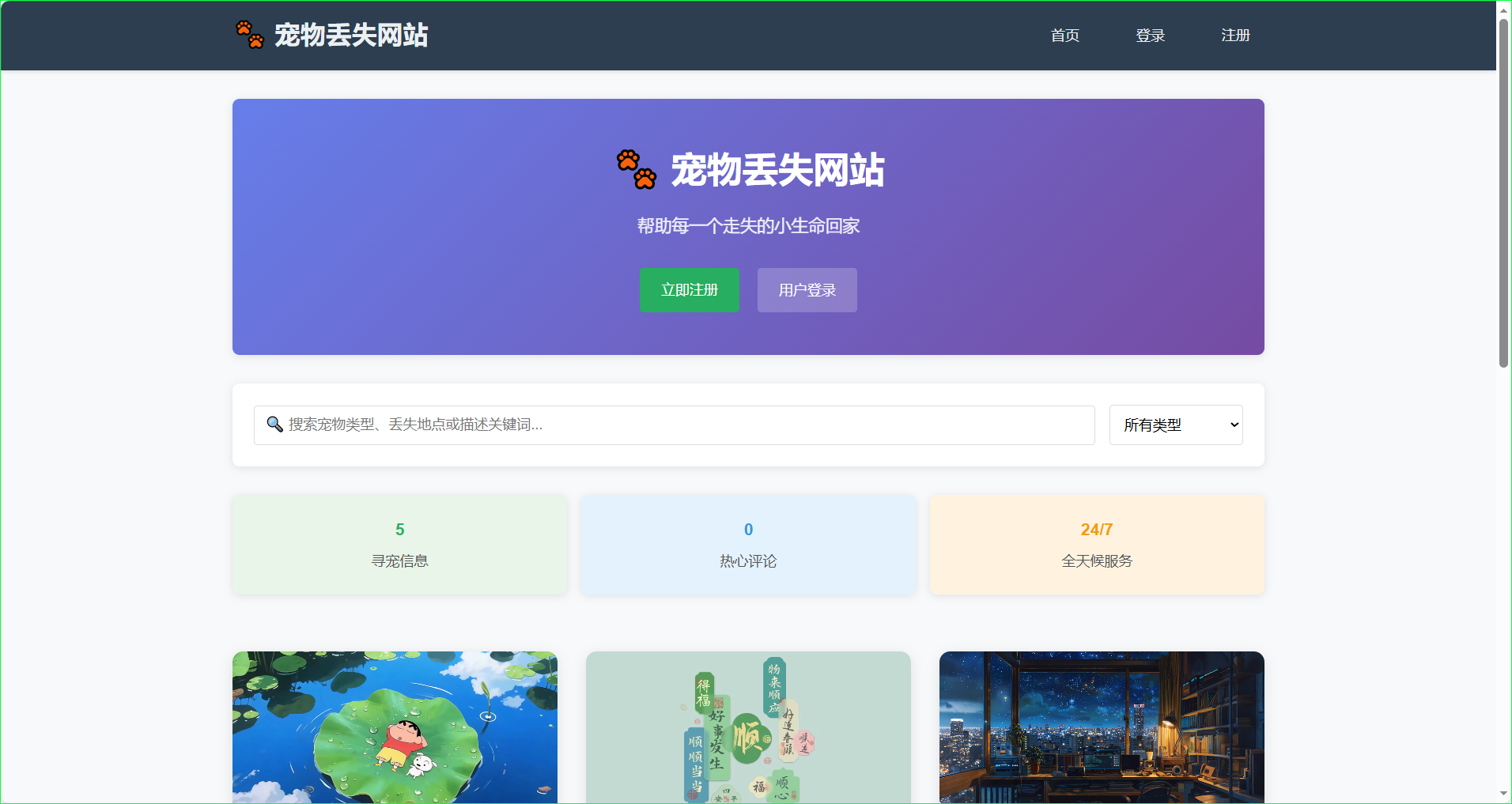The width and height of the screenshot is (1512, 804).
Task: Click the 热心评论 statistics card
Action: point(748,545)
